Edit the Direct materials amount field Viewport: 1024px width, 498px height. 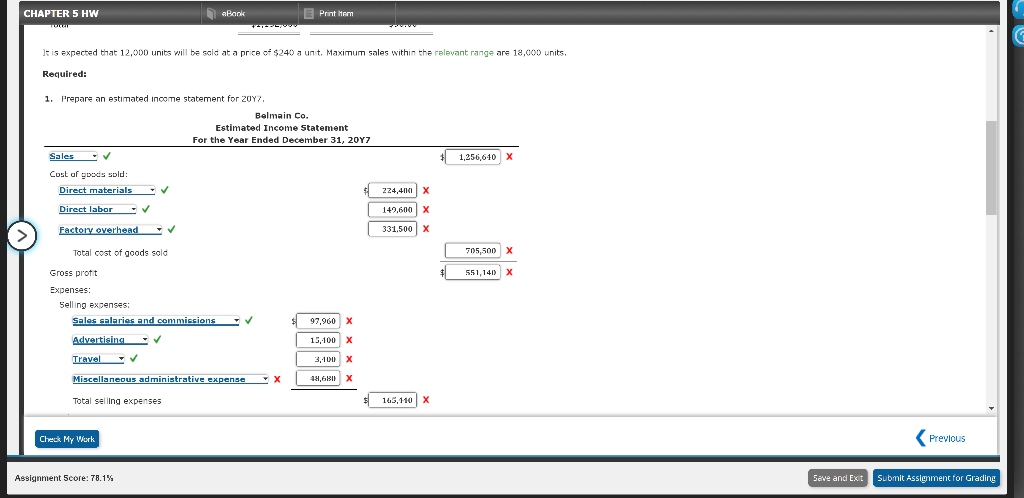click(392, 191)
